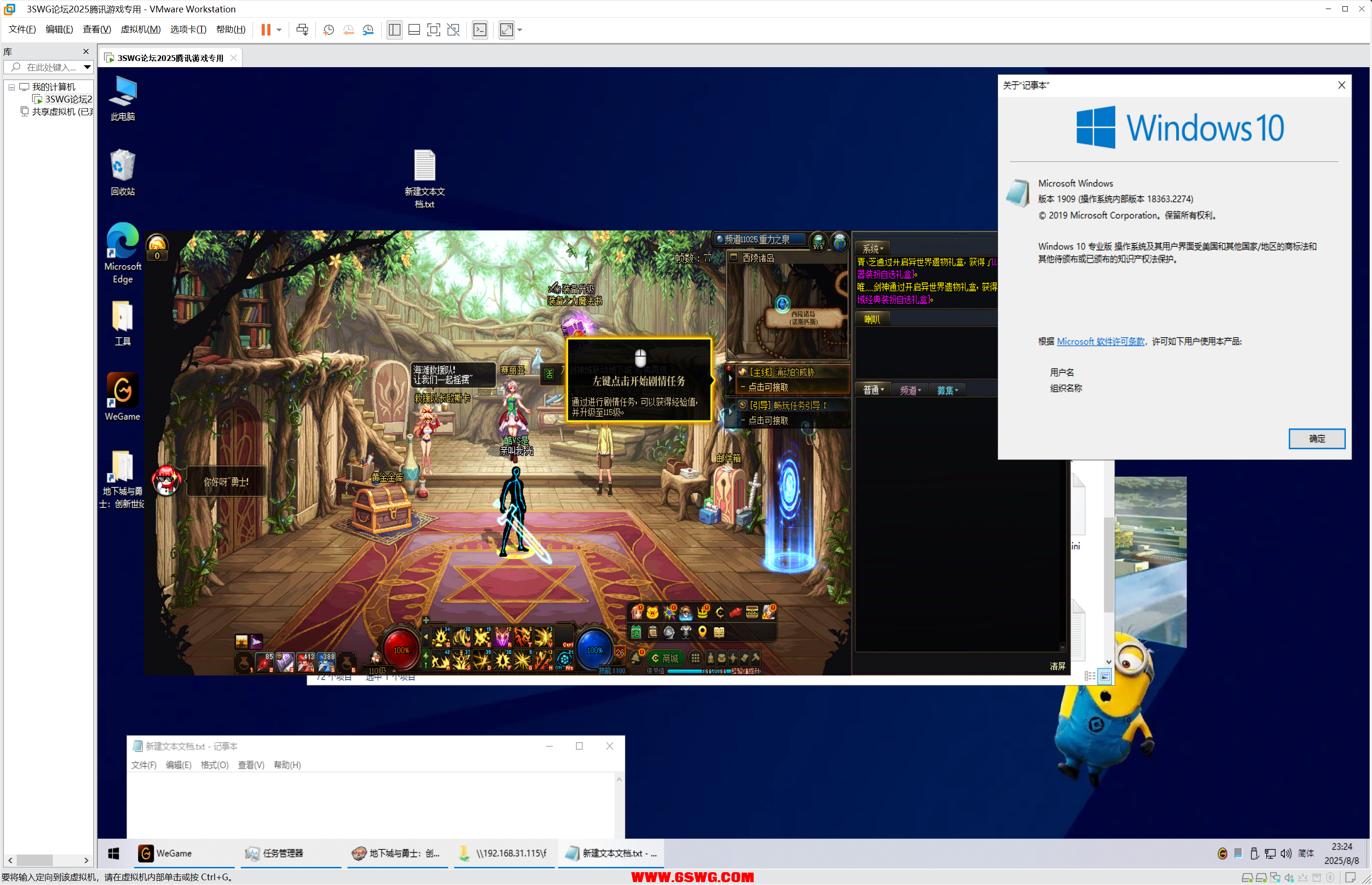This screenshot has width=1372, height=885.
Task: Revert to previous snapshot
Action: tap(348, 30)
